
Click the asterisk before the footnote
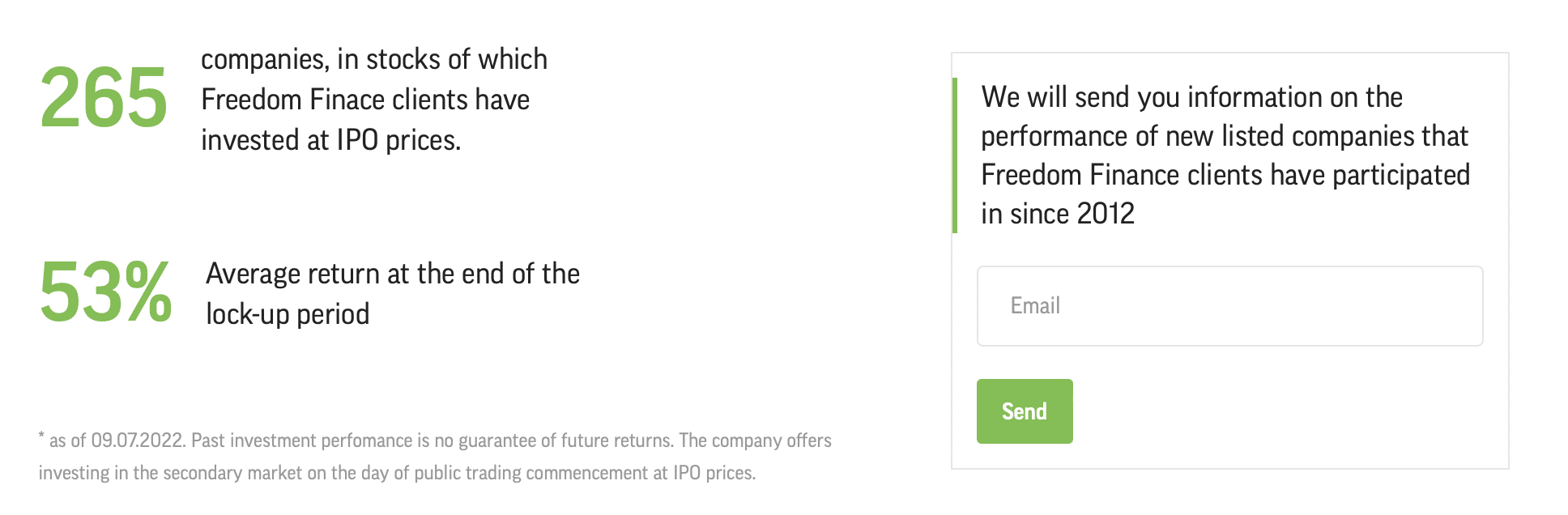click(41, 438)
